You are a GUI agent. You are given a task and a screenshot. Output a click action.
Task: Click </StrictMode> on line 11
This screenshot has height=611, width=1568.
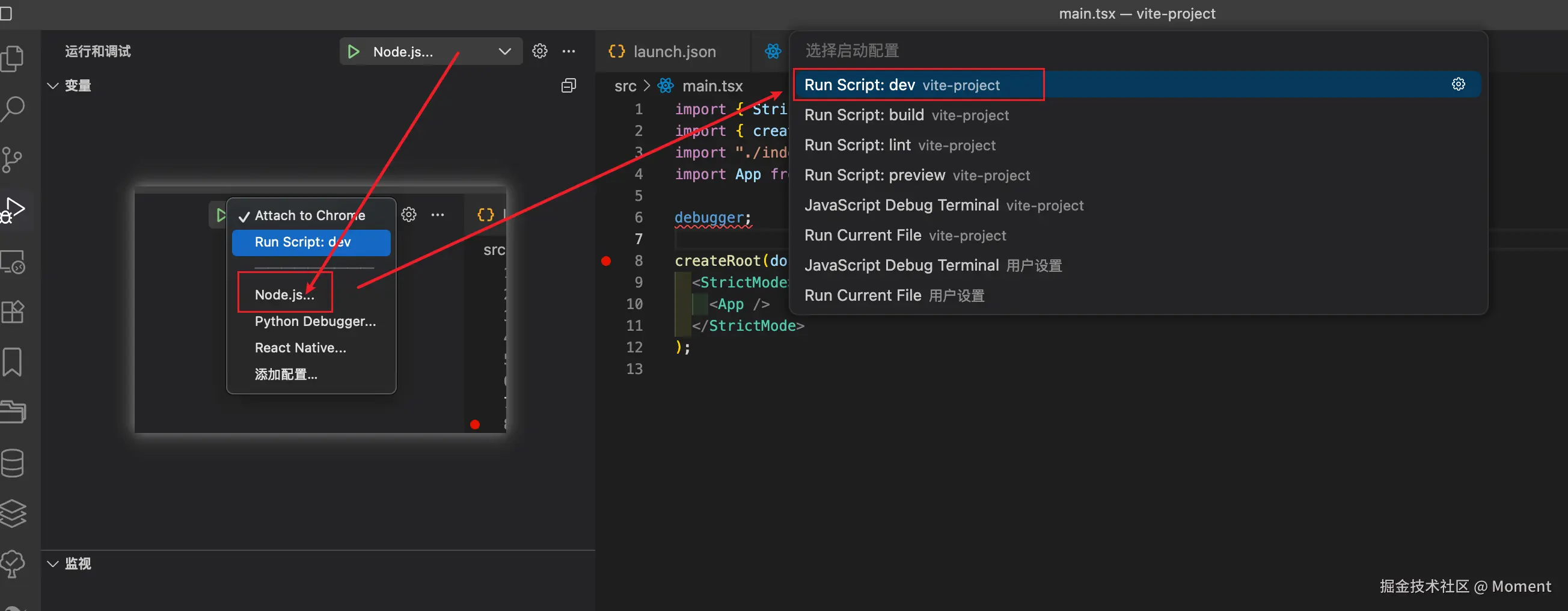click(x=748, y=325)
